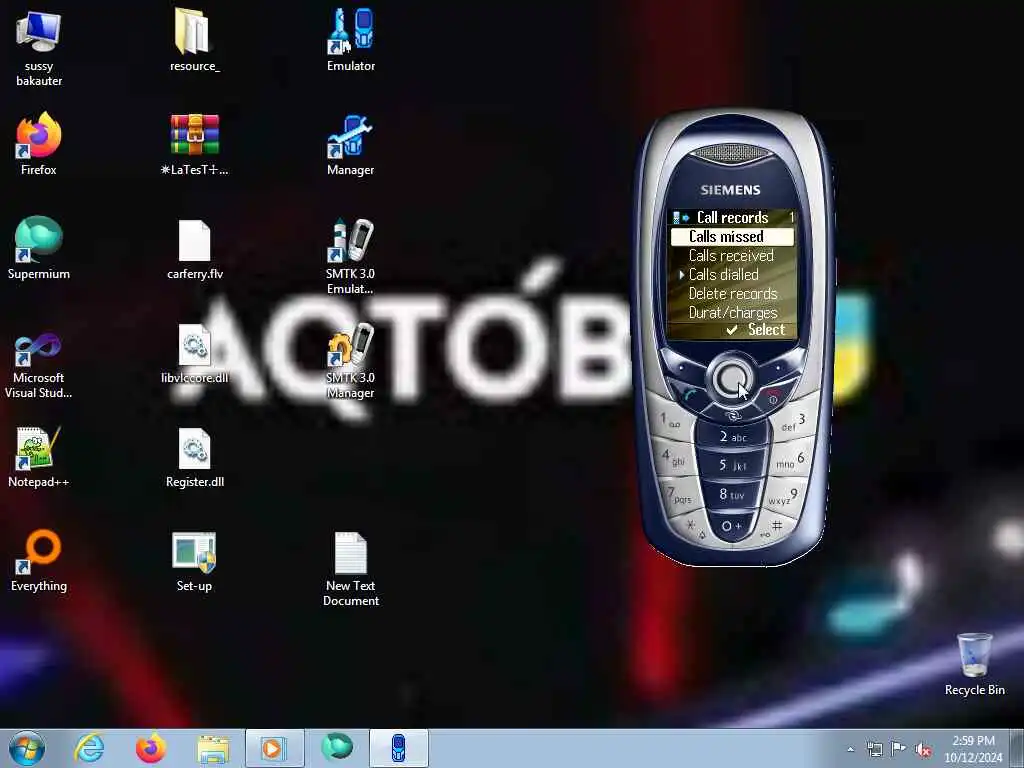Image resolution: width=1024 pixels, height=768 pixels.
Task: Open the Everything search shortcut
Action: pyautogui.click(x=39, y=560)
